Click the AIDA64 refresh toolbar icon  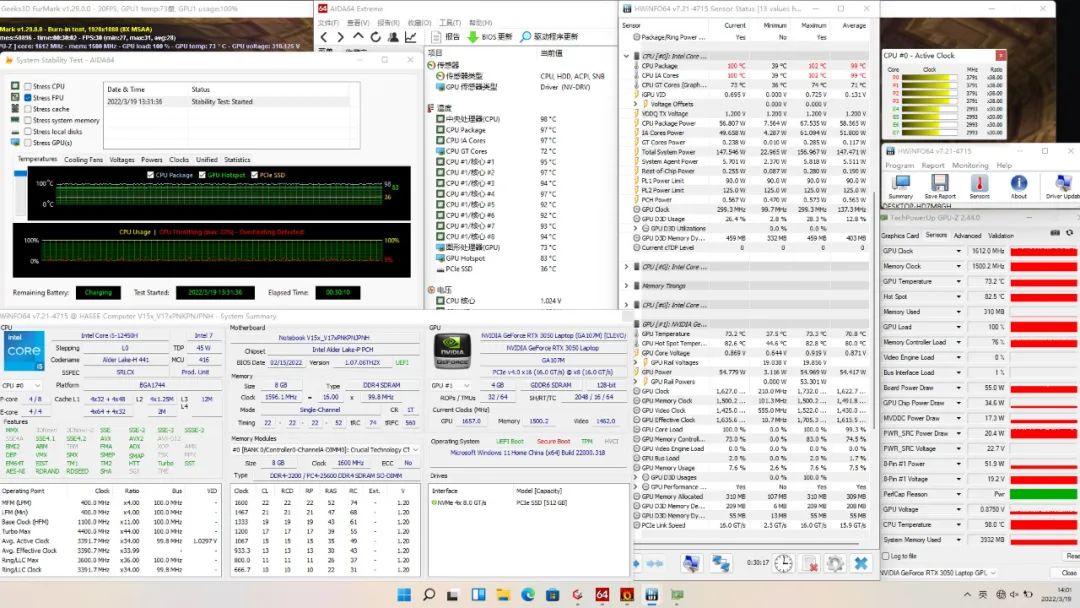(x=374, y=37)
